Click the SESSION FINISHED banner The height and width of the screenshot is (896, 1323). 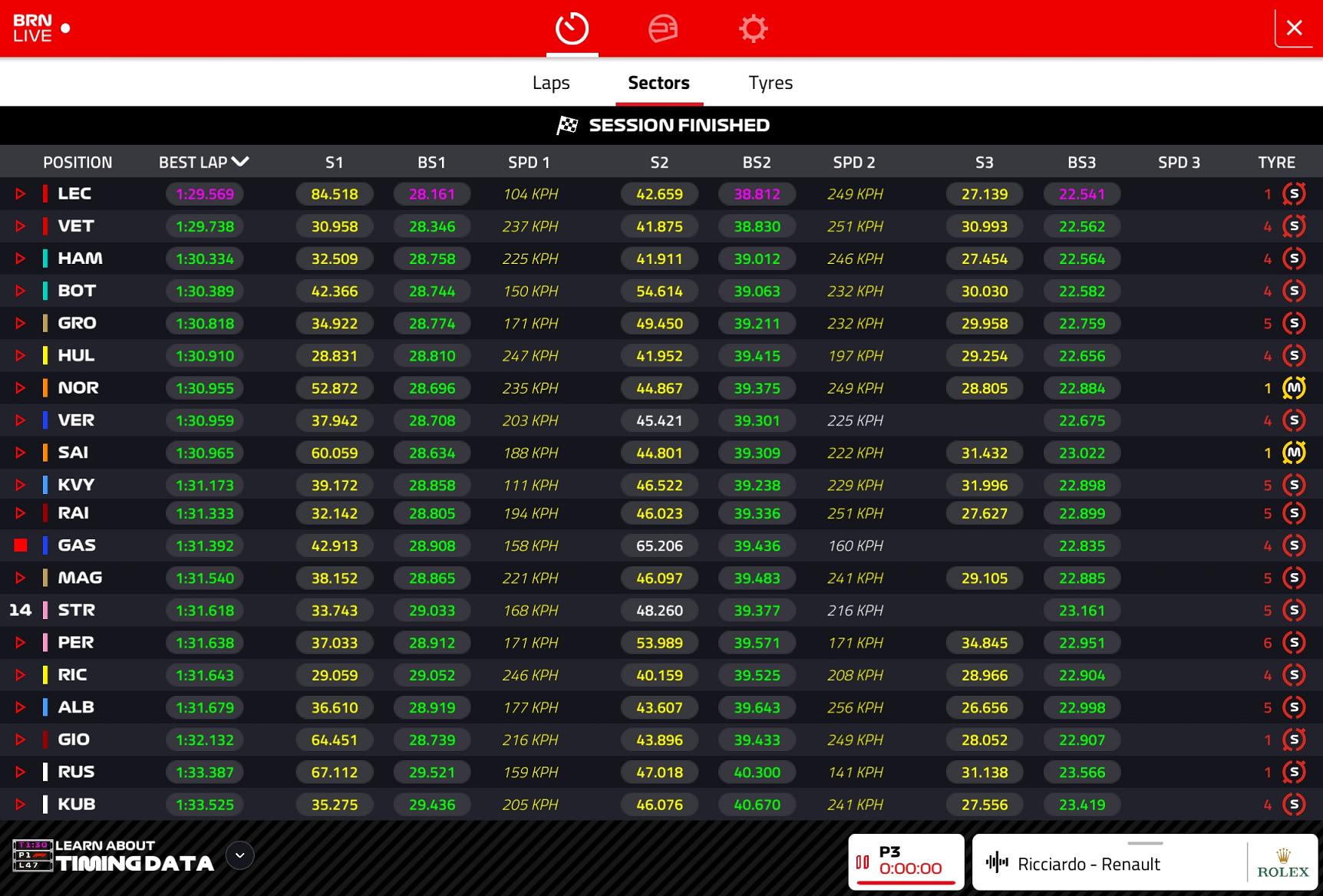pos(661,125)
